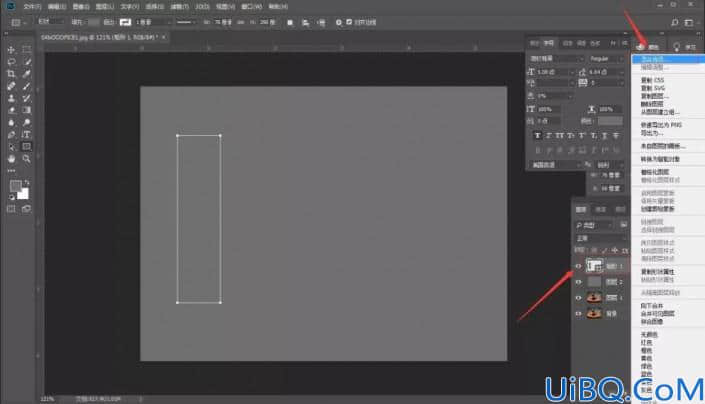Screen dimensions: 705x404
Task: Open the Regular font style dropdown
Action: pyautogui.click(x=607, y=59)
